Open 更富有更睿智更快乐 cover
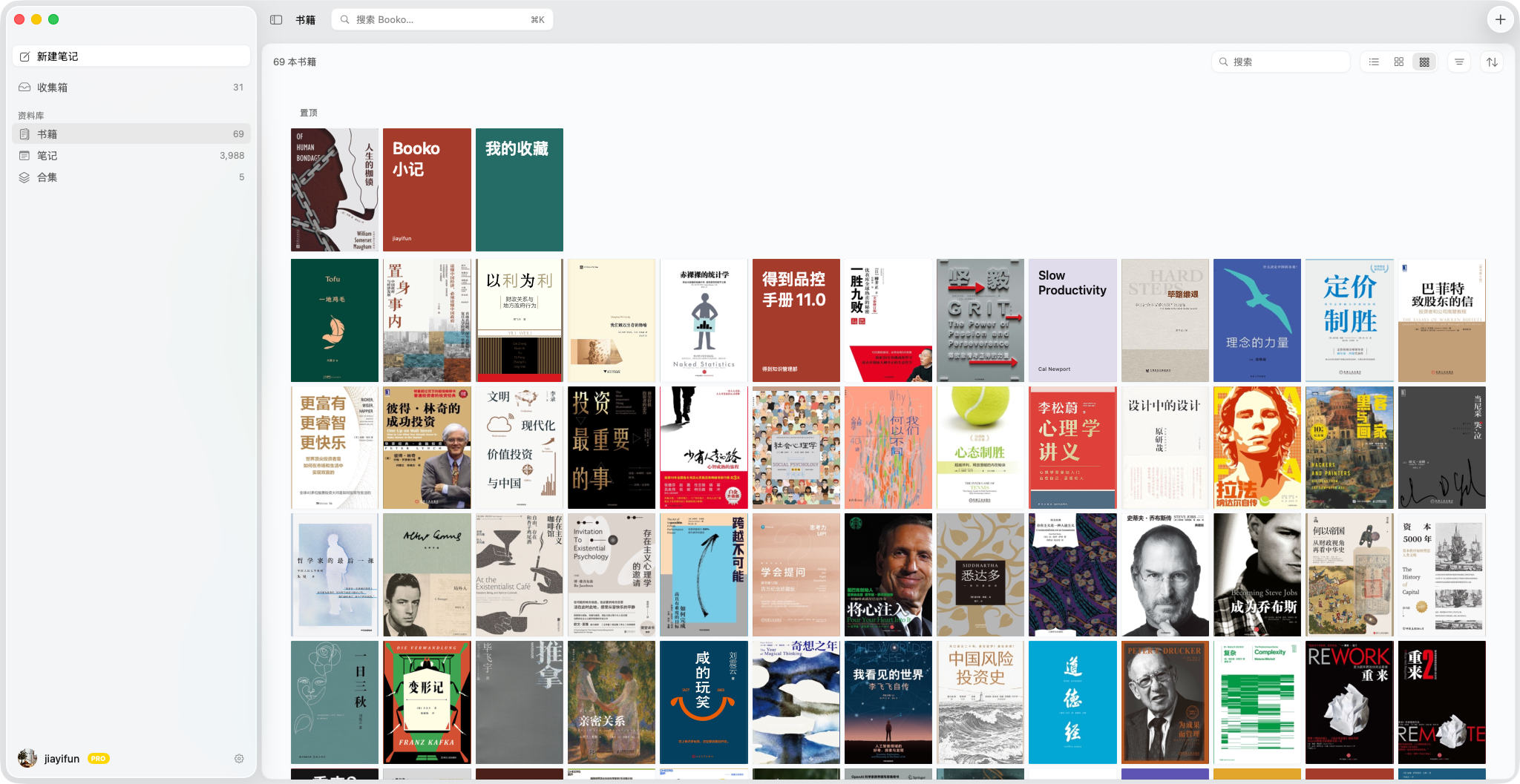Screen dimensions: 1520x784 [x=335, y=448]
